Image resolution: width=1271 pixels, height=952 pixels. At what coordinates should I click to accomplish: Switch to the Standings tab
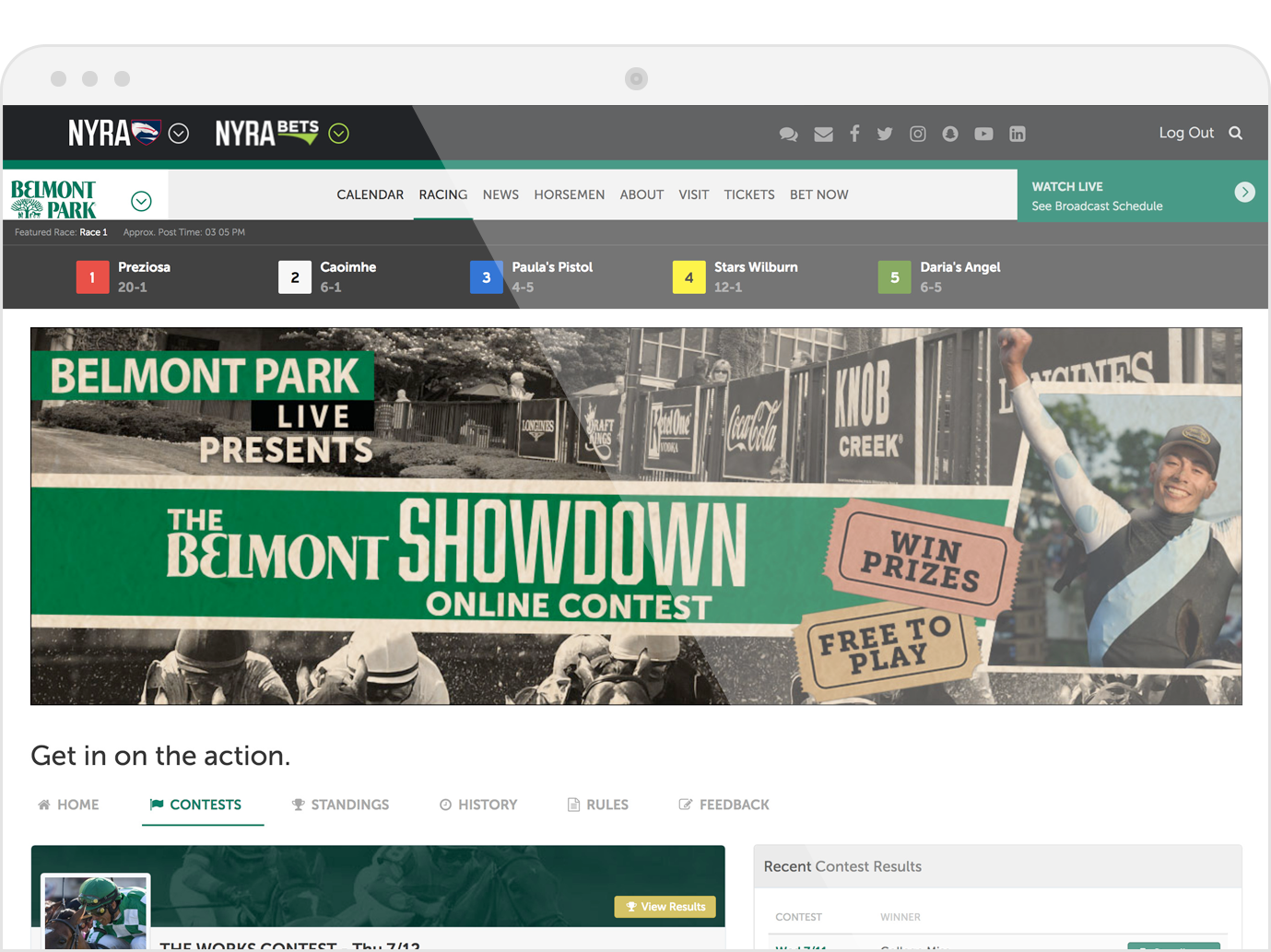coord(340,805)
